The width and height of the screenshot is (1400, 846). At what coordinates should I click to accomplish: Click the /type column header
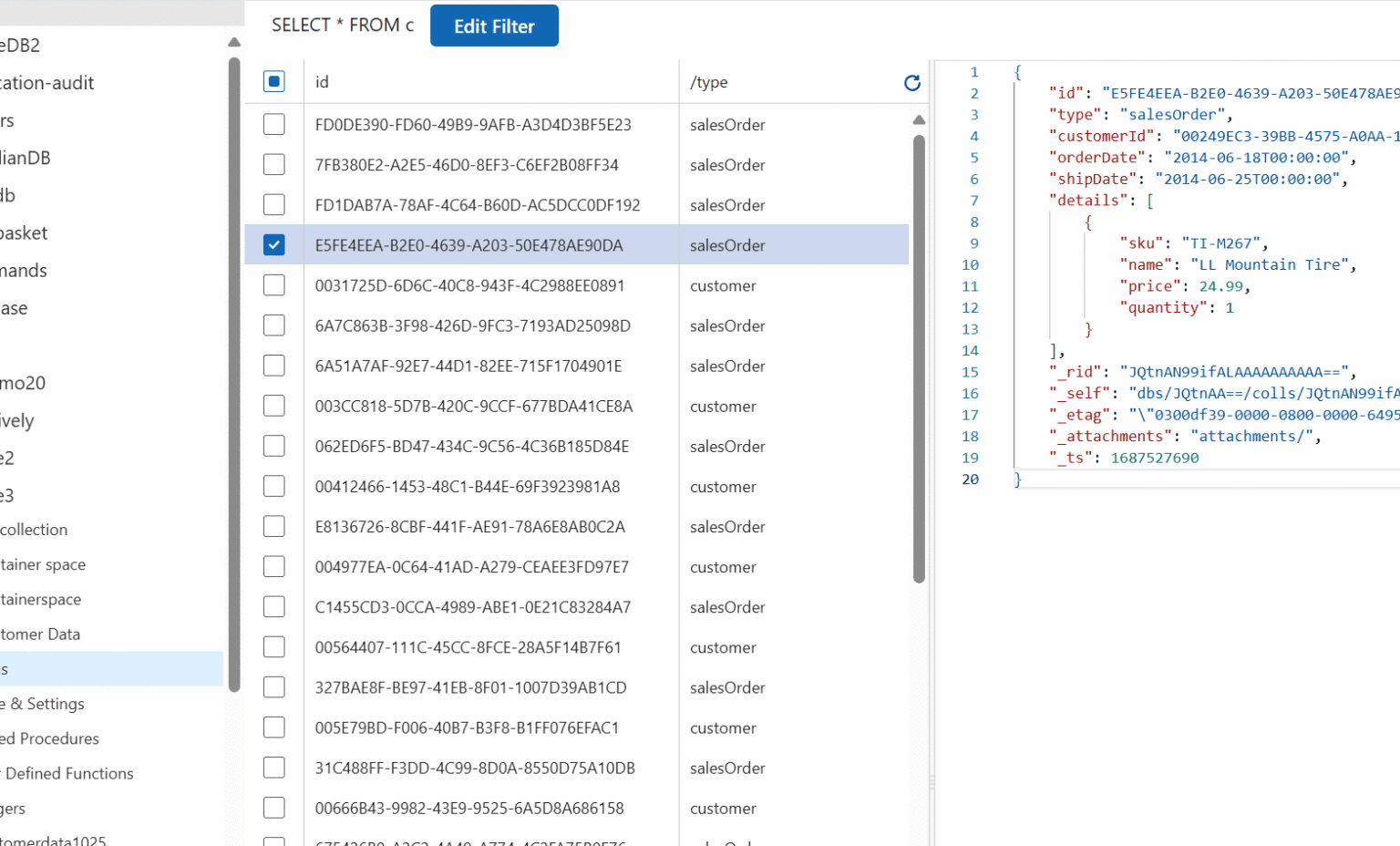[x=709, y=83]
